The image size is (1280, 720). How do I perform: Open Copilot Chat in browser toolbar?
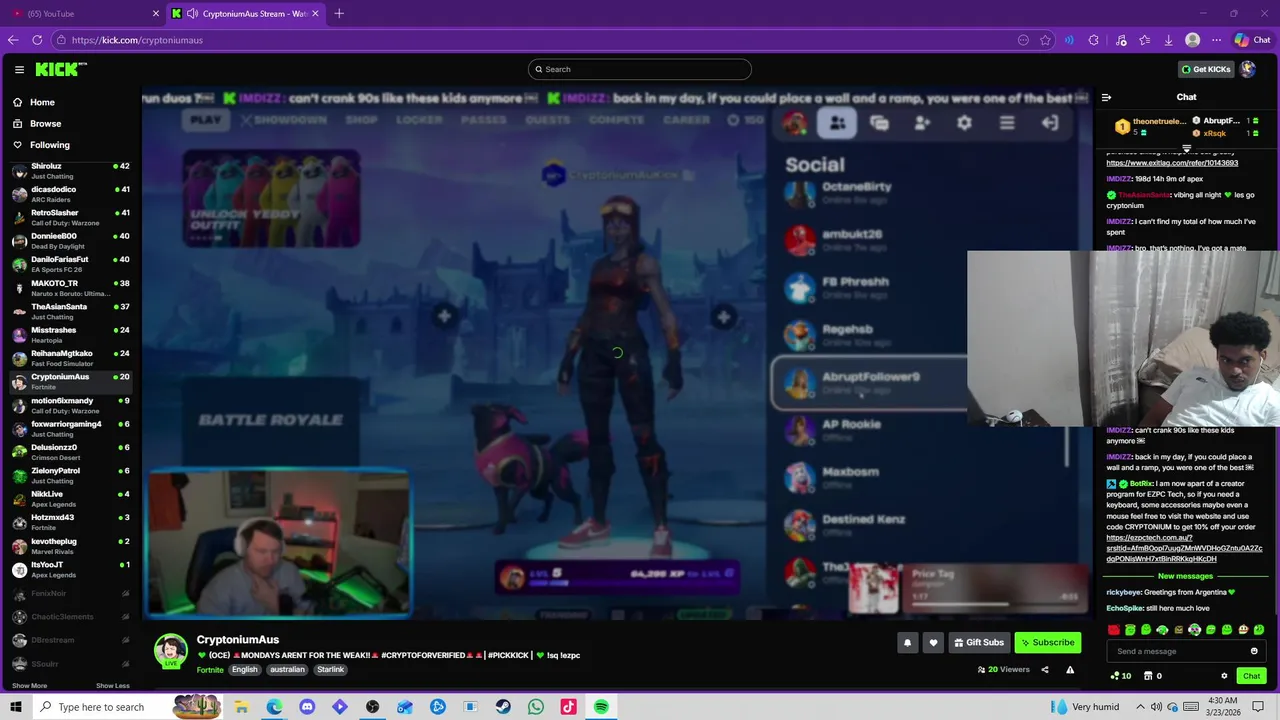[1251, 40]
